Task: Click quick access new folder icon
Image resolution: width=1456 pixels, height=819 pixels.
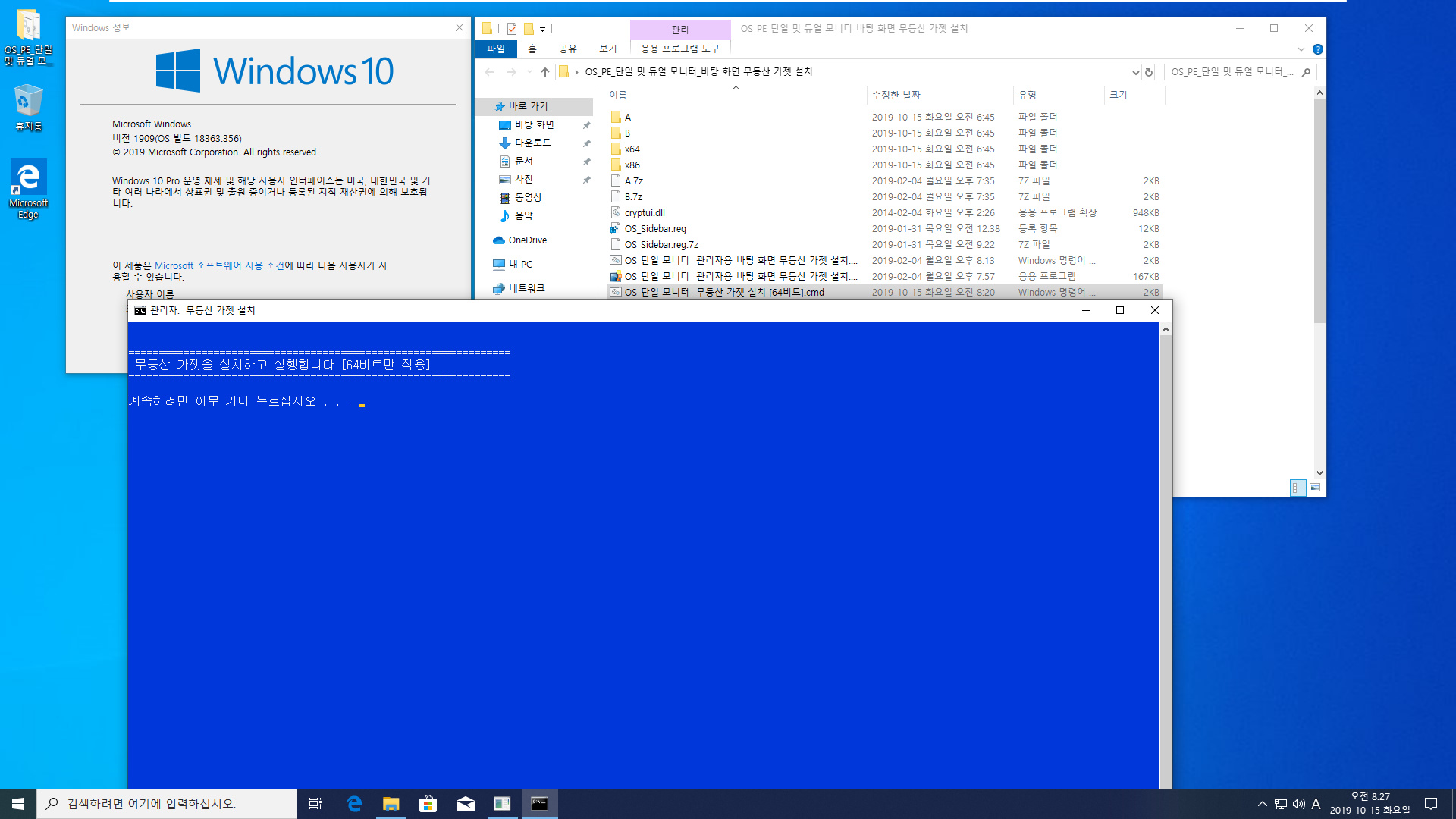Action: 529,29
